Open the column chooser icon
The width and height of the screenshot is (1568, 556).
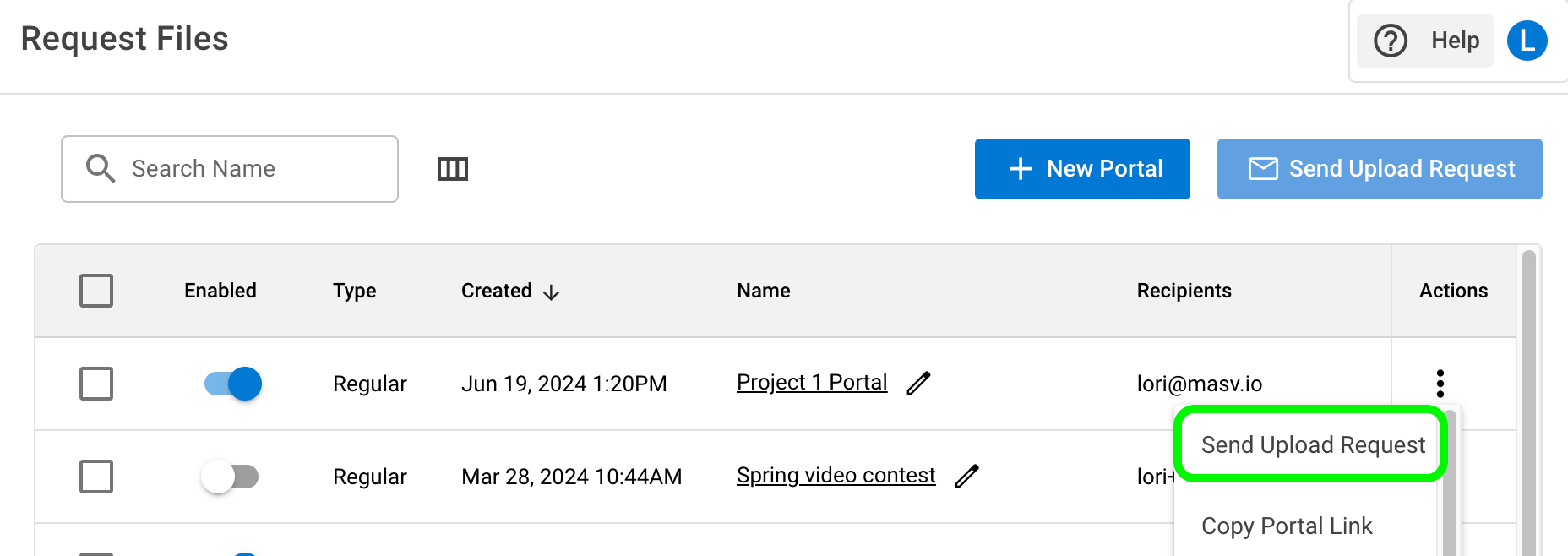click(453, 169)
